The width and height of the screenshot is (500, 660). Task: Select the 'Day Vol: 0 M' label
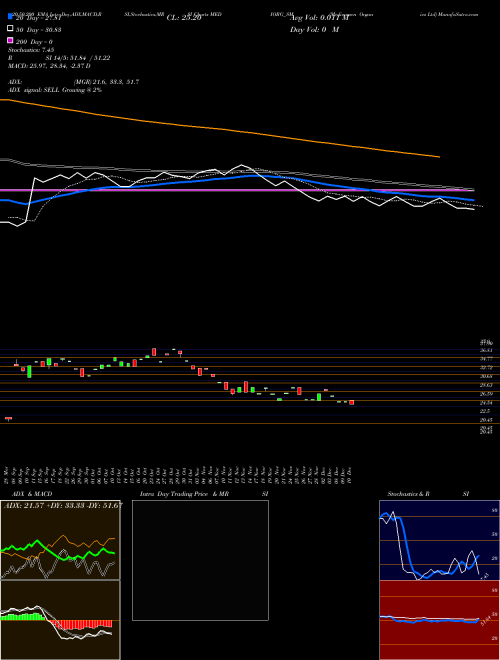pyautogui.click(x=314, y=30)
